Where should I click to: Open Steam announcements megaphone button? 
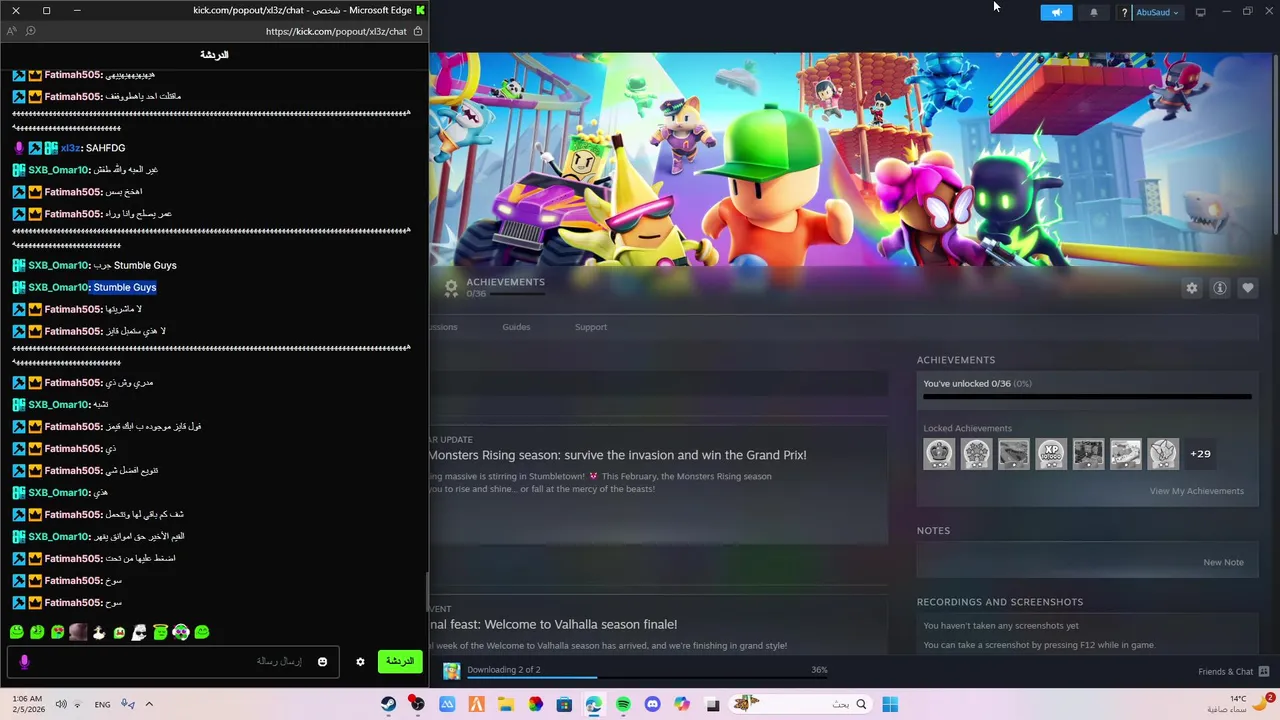tap(1056, 12)
